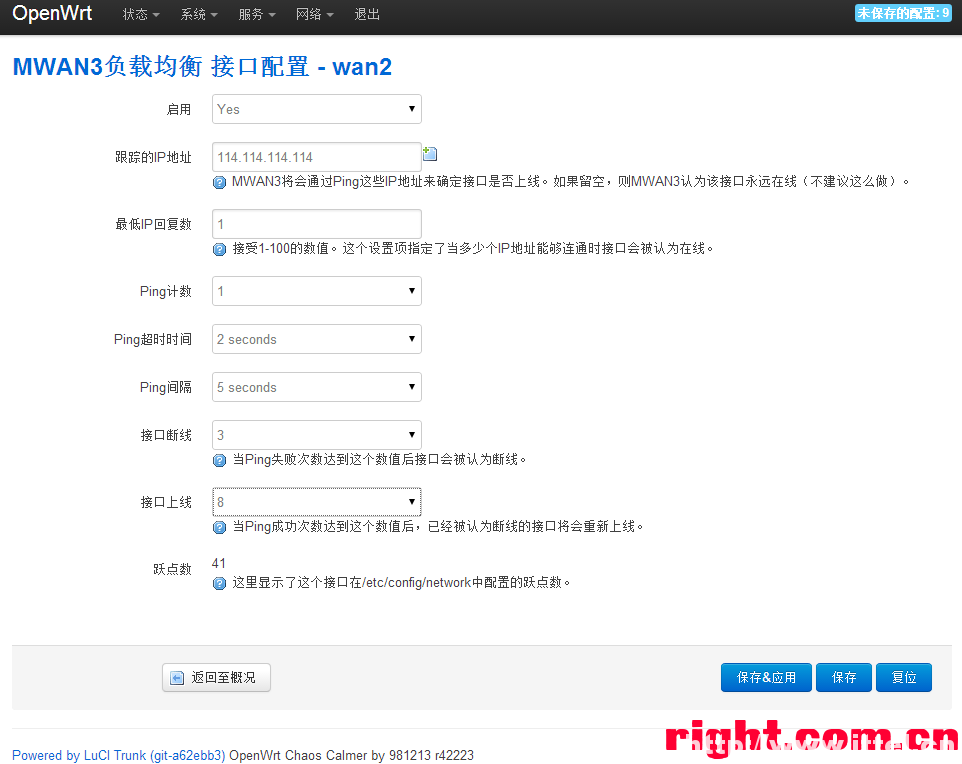Viewport: 962px width, 764px height.
Task: Click help icon beside 跃点数 description
Action: 219,583
